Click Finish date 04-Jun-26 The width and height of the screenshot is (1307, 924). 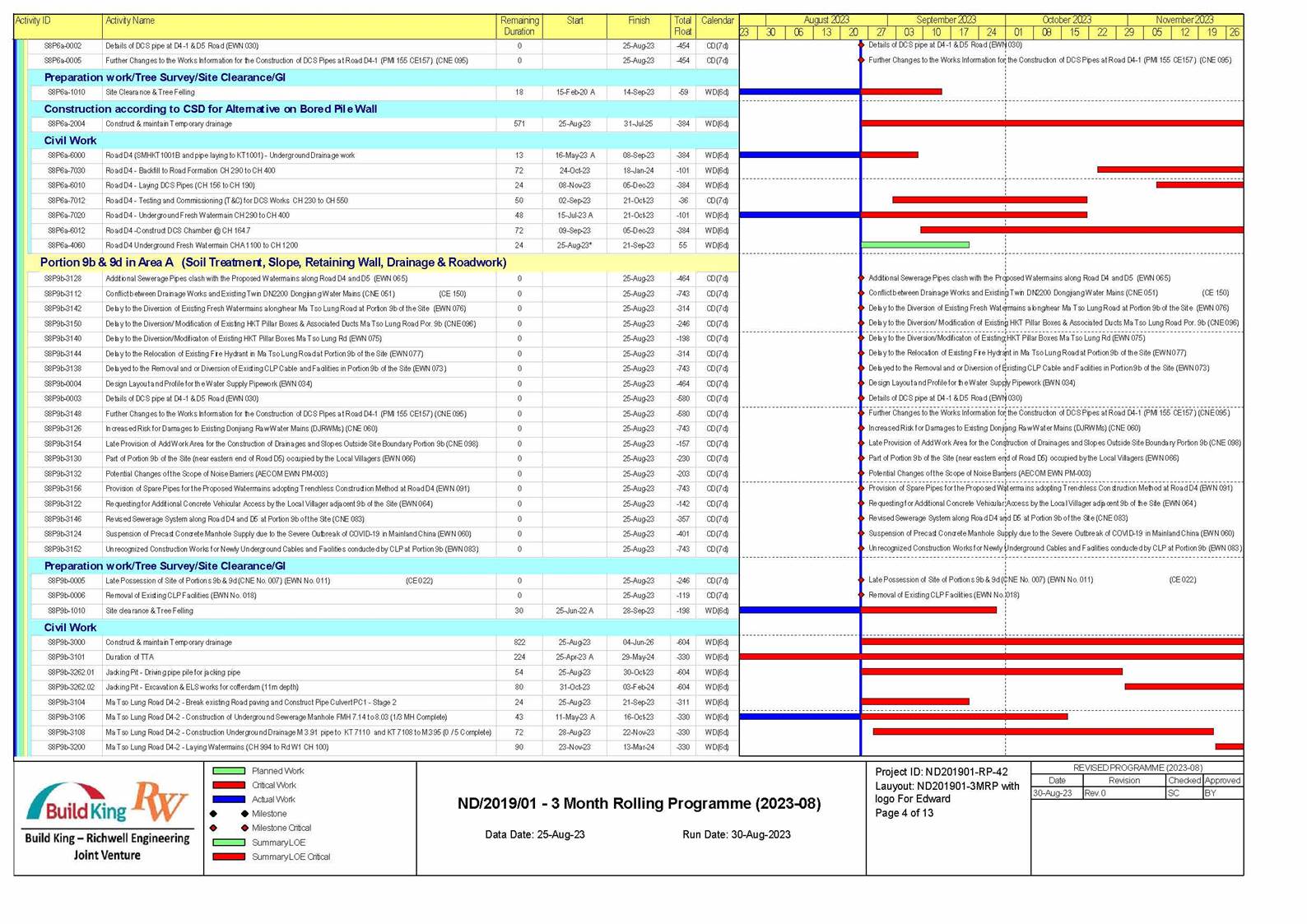[638, 643]
